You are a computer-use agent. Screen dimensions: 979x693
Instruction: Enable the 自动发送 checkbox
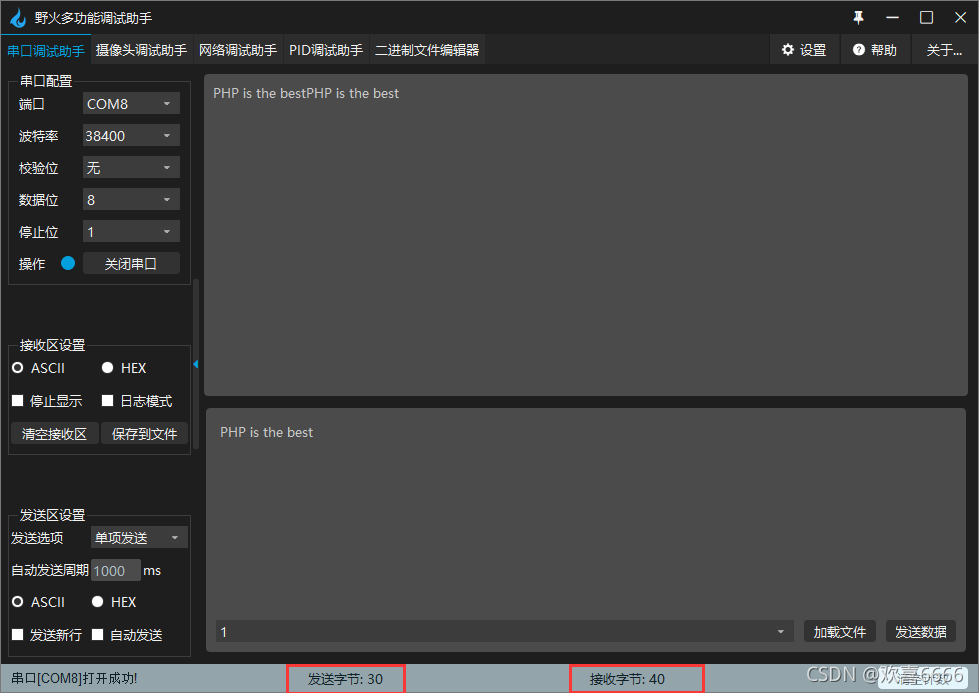(97, 635)
